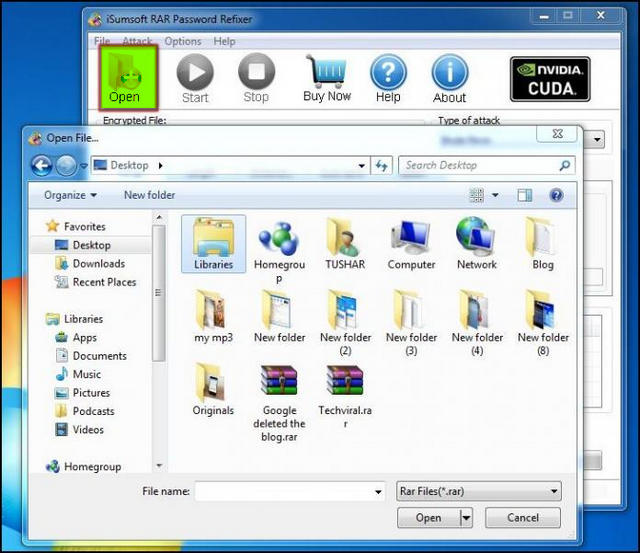Select the New folder (3) item
This screenshot has width=640, height=553.
pyautogui.click(x=411, y=323)
